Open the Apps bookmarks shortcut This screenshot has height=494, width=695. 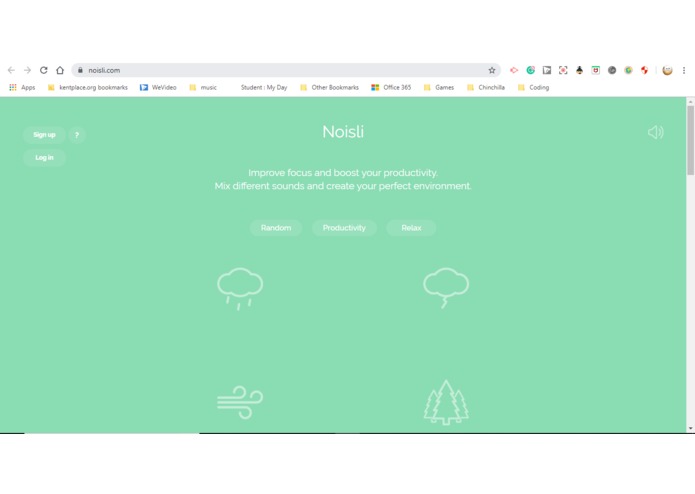click(x=22, y=87)
